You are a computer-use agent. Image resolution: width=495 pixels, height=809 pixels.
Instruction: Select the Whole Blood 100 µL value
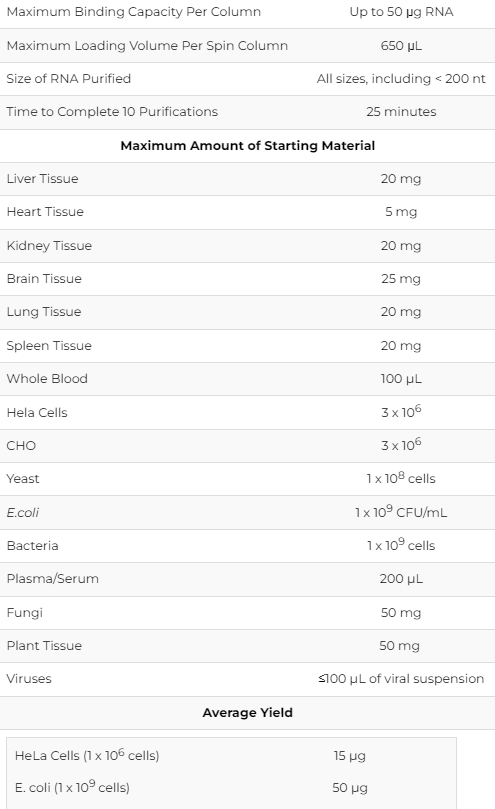[x=401, y=379]
